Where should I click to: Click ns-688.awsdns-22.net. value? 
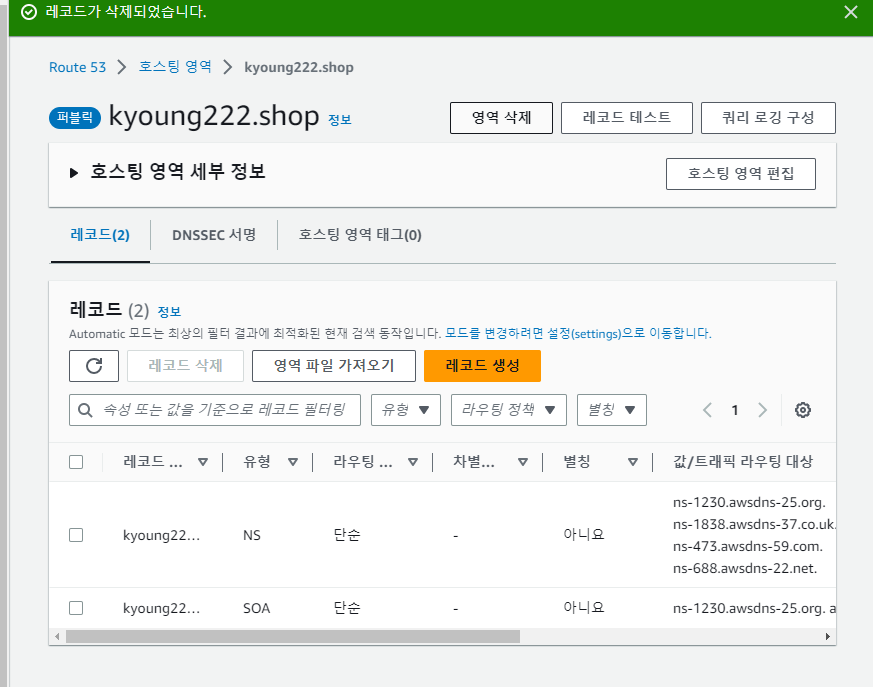[x=745, y=569]
